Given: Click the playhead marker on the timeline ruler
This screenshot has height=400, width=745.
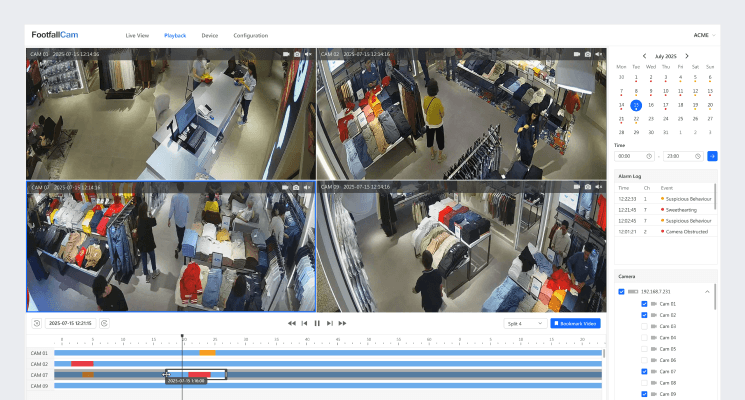Looking at the screenshot, I should (x=182, y=336).
